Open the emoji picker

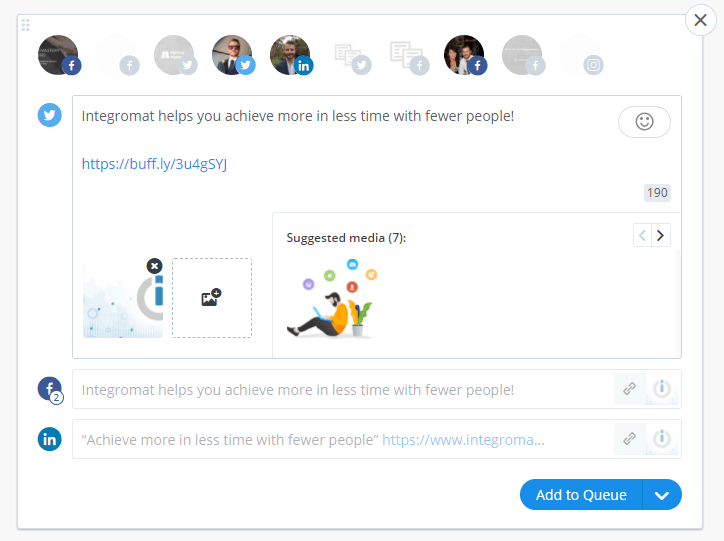point(644,121)
